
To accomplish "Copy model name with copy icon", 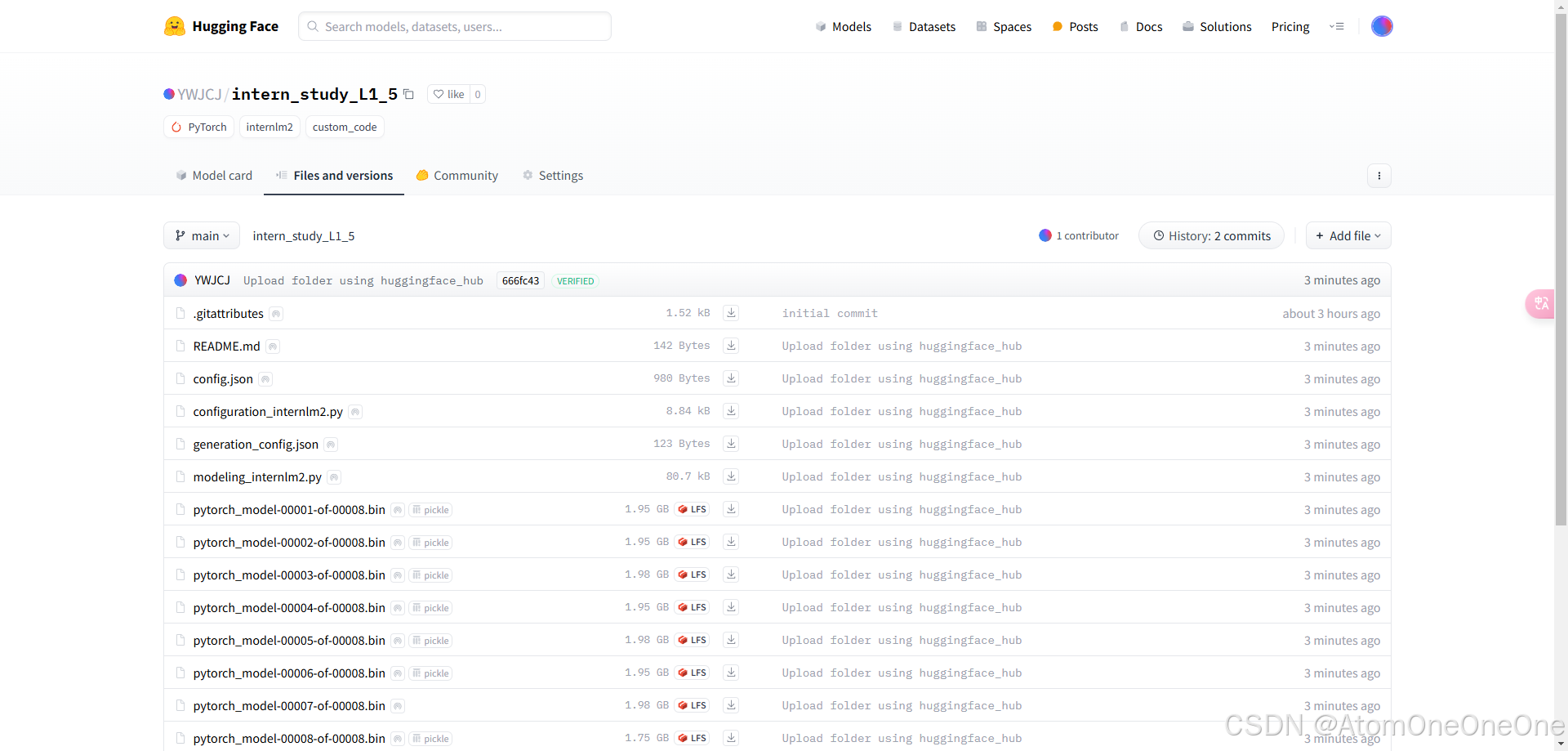I will click(x=408, y=95).
